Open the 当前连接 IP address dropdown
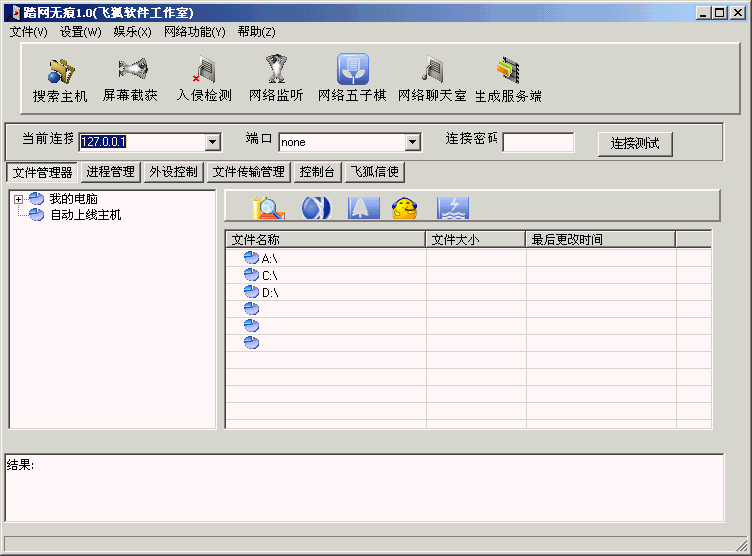 (x=211, y=143)
